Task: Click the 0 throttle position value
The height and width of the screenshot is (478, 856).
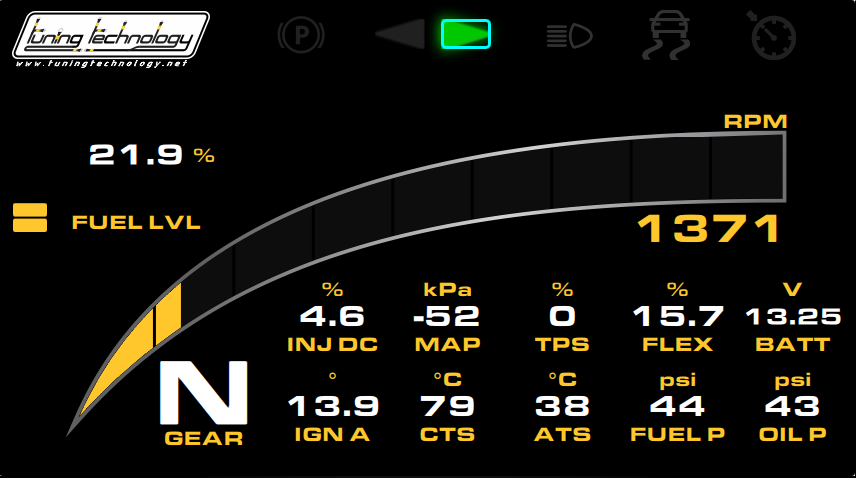Action: [562, 316]
